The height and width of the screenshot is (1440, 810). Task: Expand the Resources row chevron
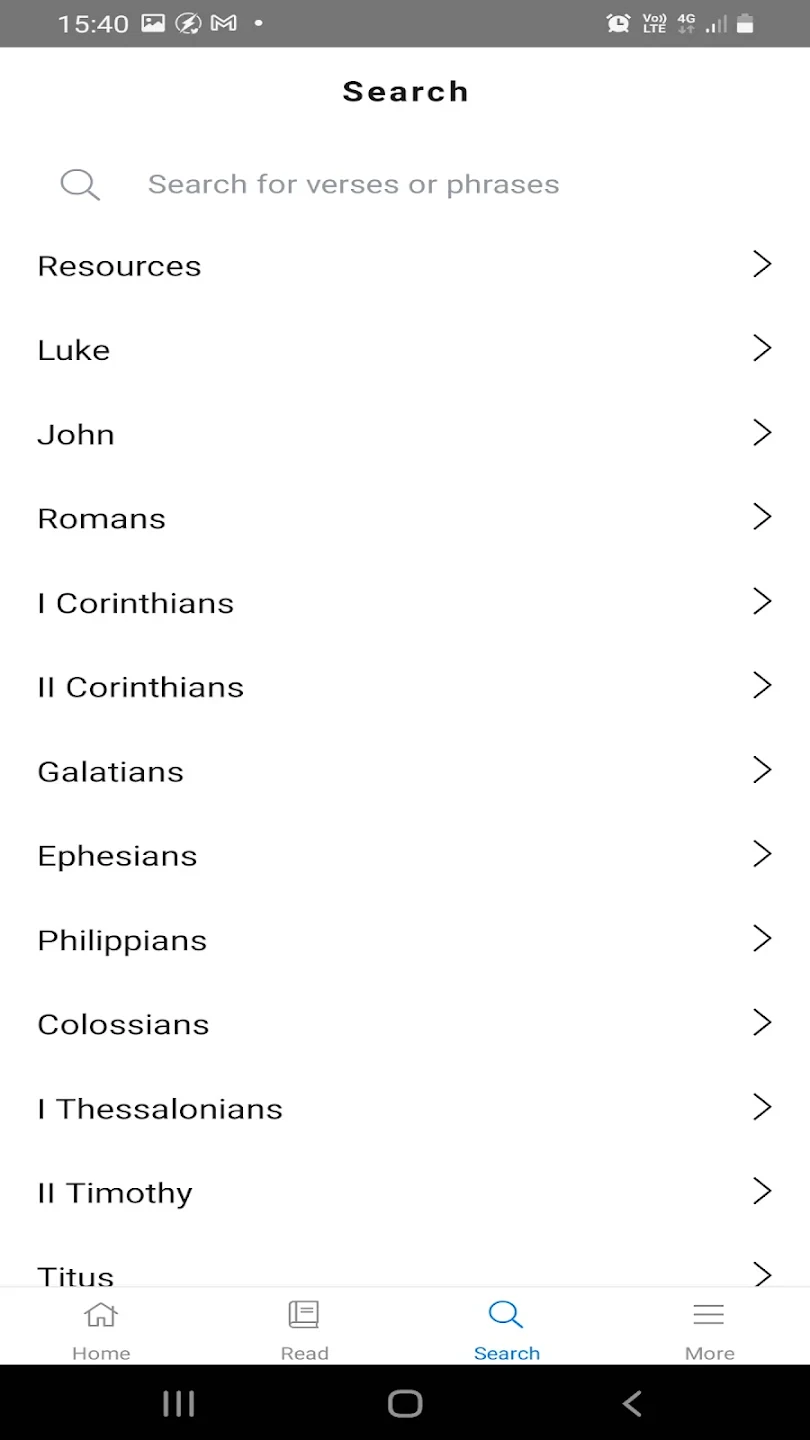tap(762, 264)
